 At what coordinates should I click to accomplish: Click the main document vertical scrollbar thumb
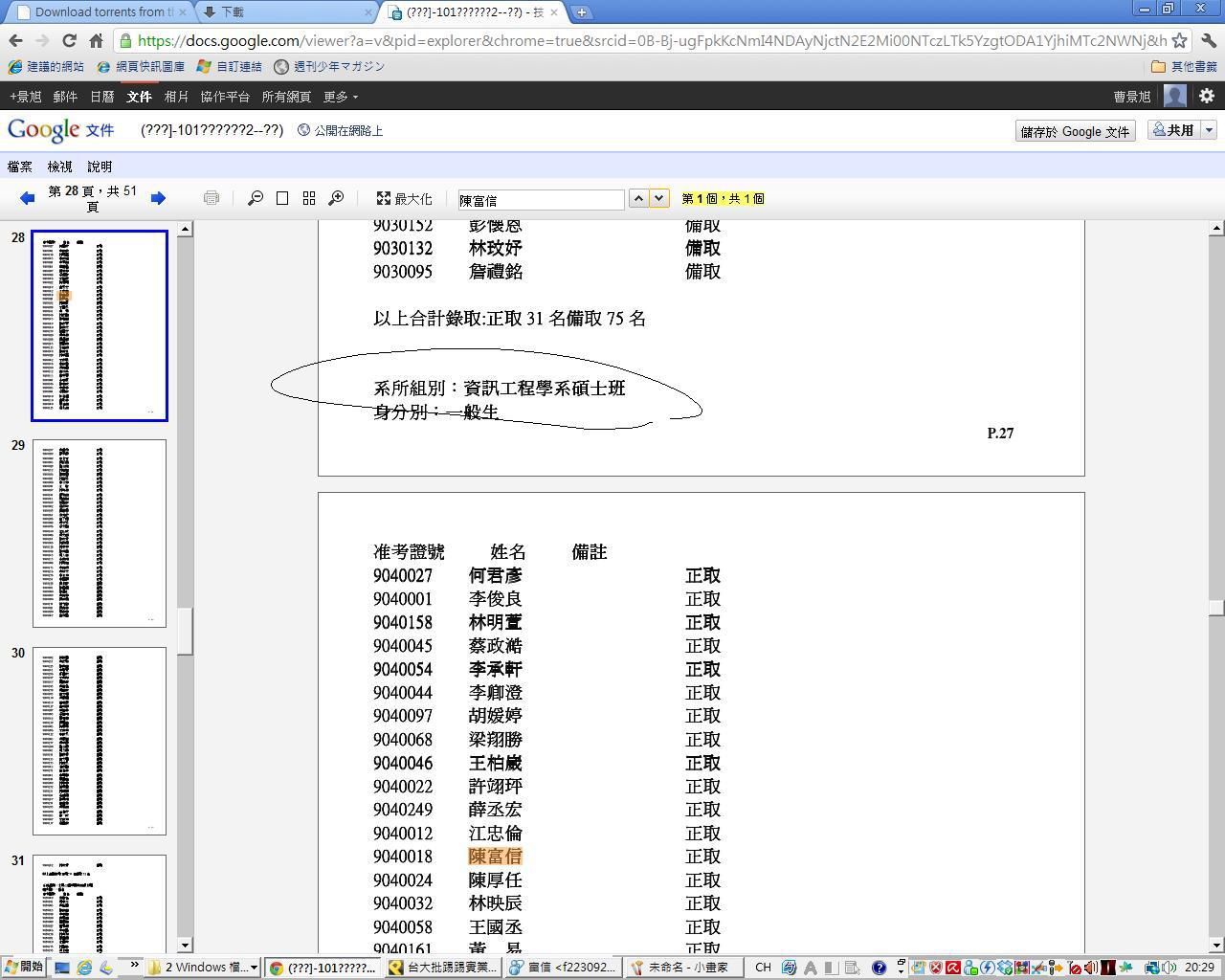click(x=1216, y=608)
